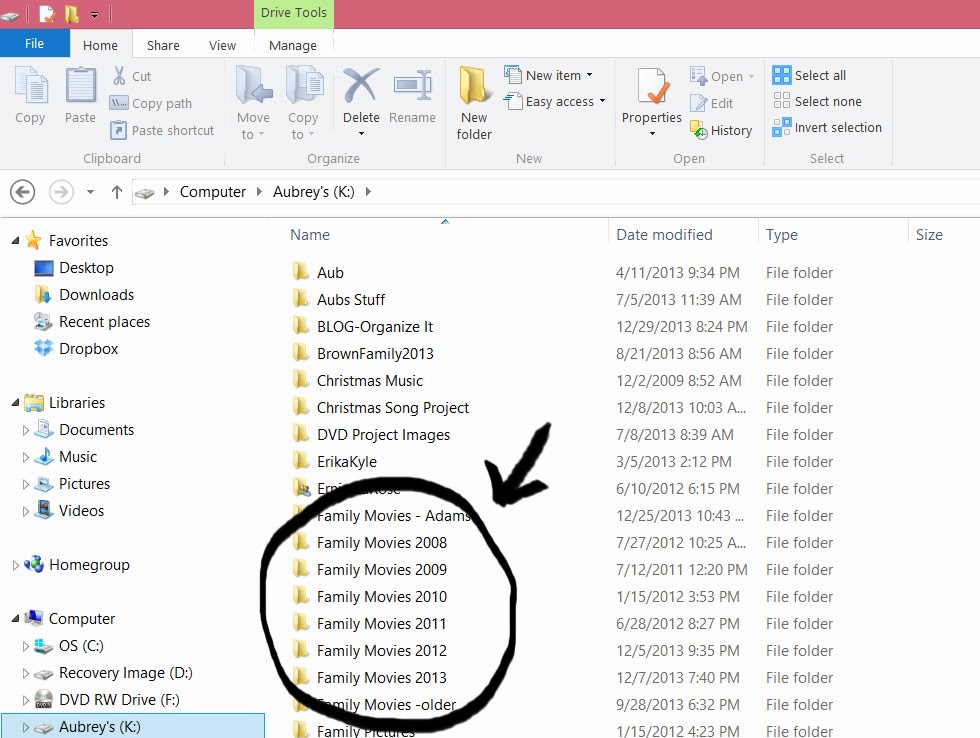980x738 pixels.
Task: Collapse the Computer tree node
Action: [15, 619]
